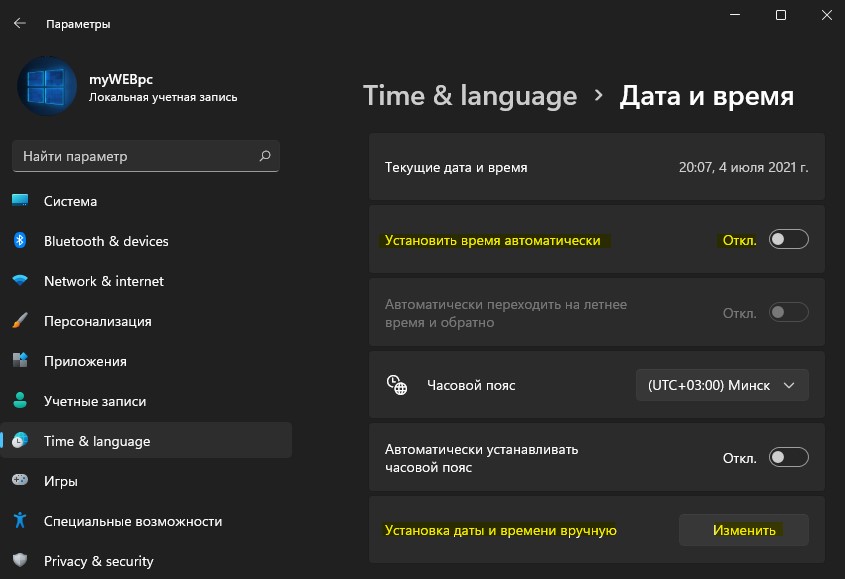Click the Приложения apps icon
This screenshot has height=579, width=845.
(x=20, y=360)
